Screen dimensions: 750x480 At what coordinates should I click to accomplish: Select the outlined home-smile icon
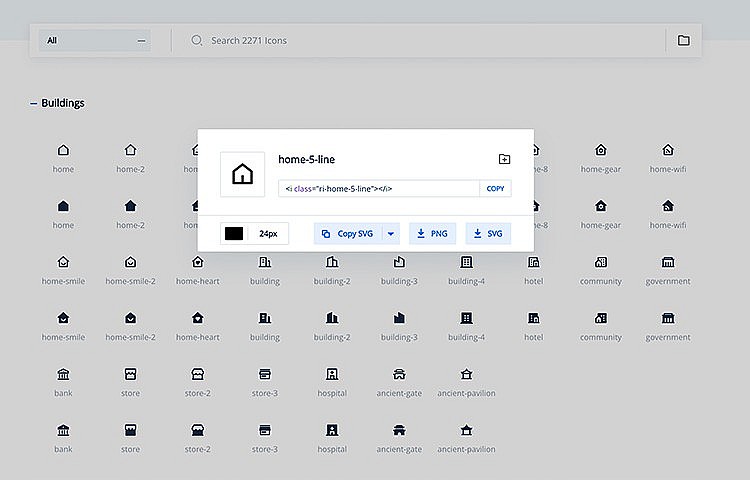coord(63,262)
